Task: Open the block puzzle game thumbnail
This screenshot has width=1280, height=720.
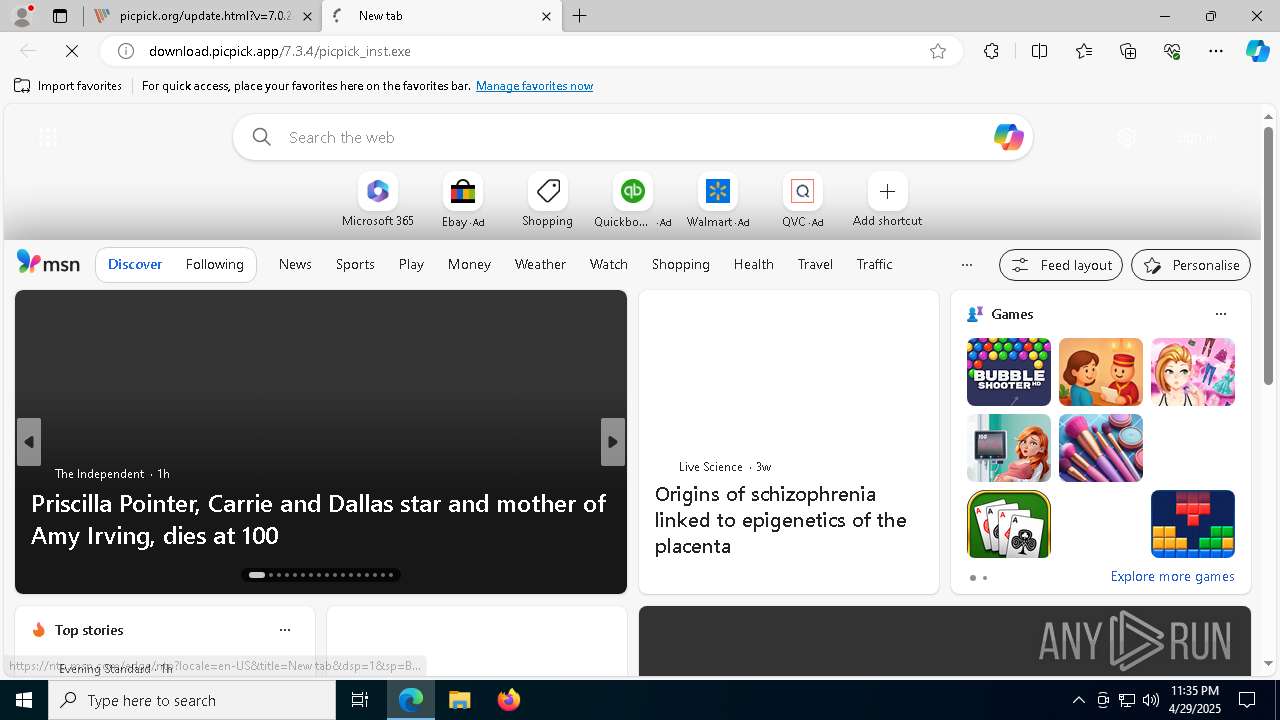Action: tap(1192, 524)
